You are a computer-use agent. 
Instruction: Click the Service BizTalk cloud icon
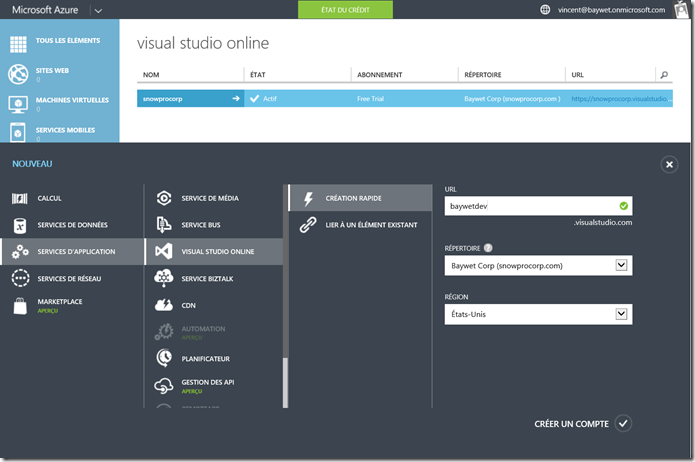164,278
